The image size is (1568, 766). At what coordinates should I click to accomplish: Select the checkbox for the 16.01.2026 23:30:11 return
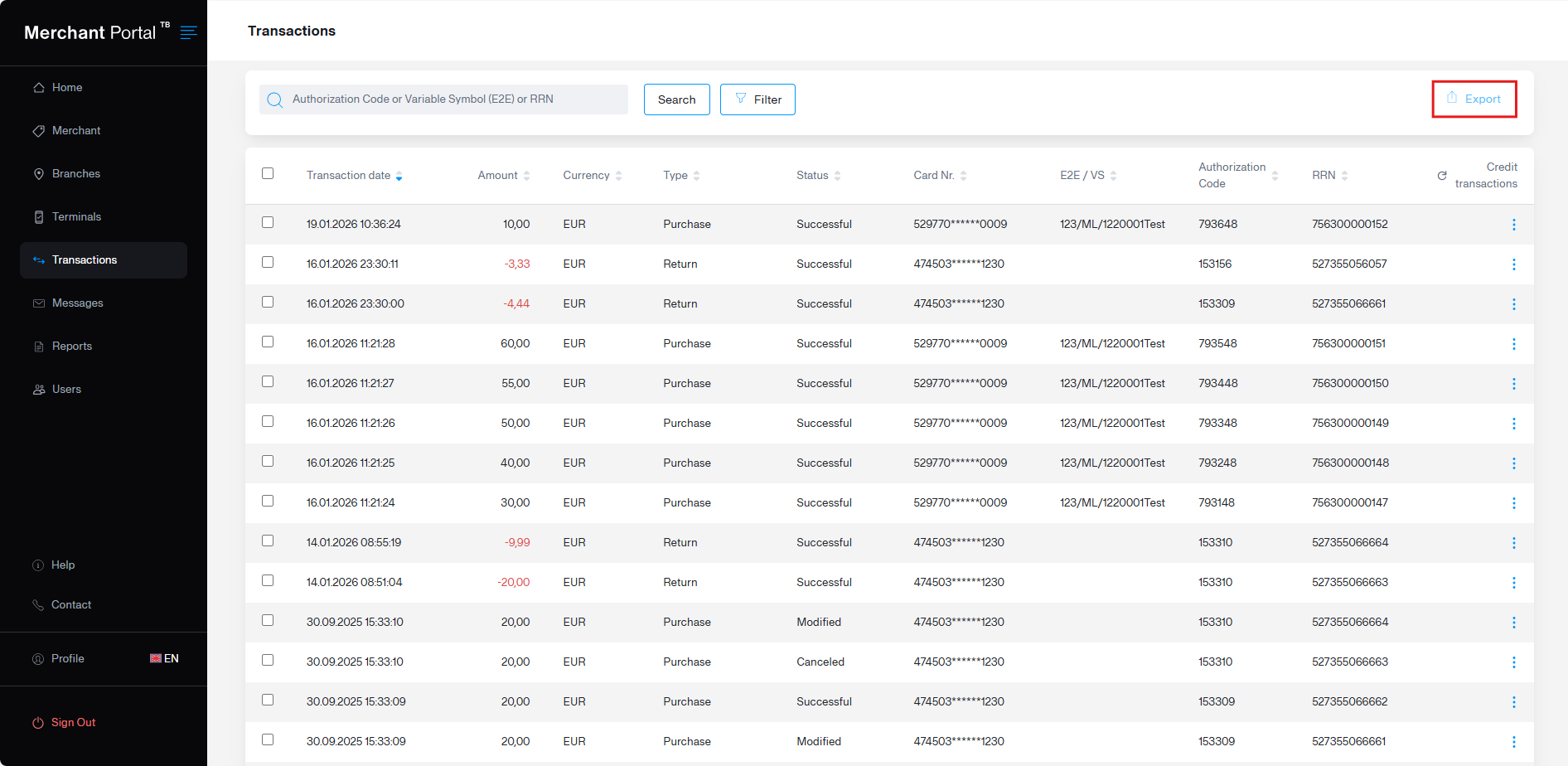coord(268,263)
